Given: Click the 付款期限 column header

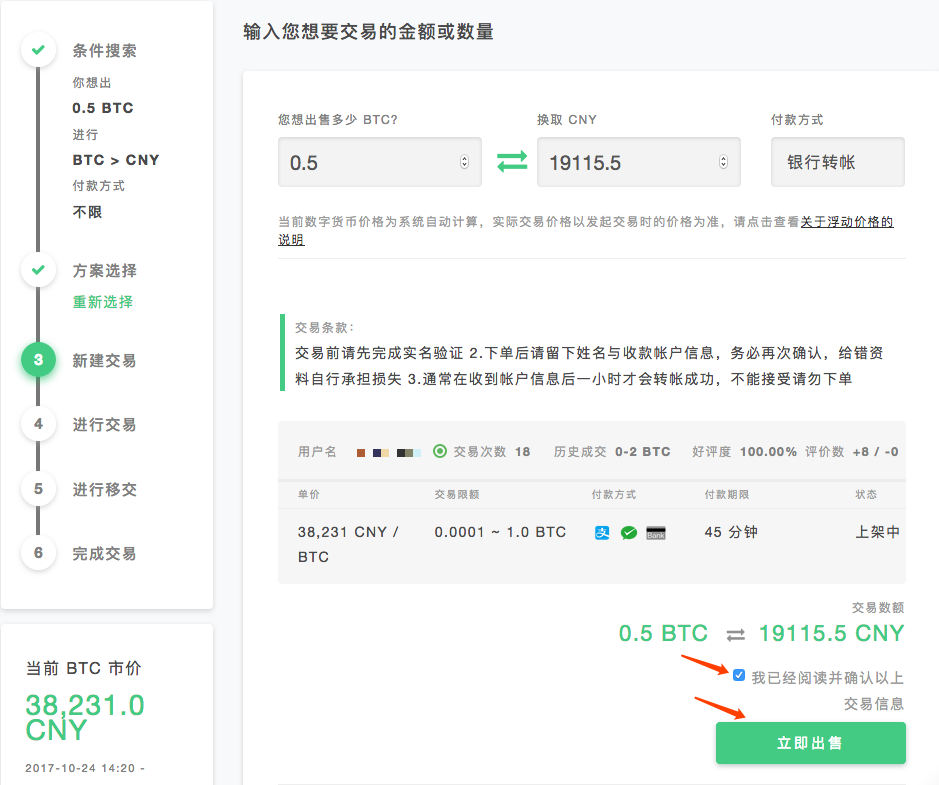Looking at the screenshot, I should tap(727, 494).
